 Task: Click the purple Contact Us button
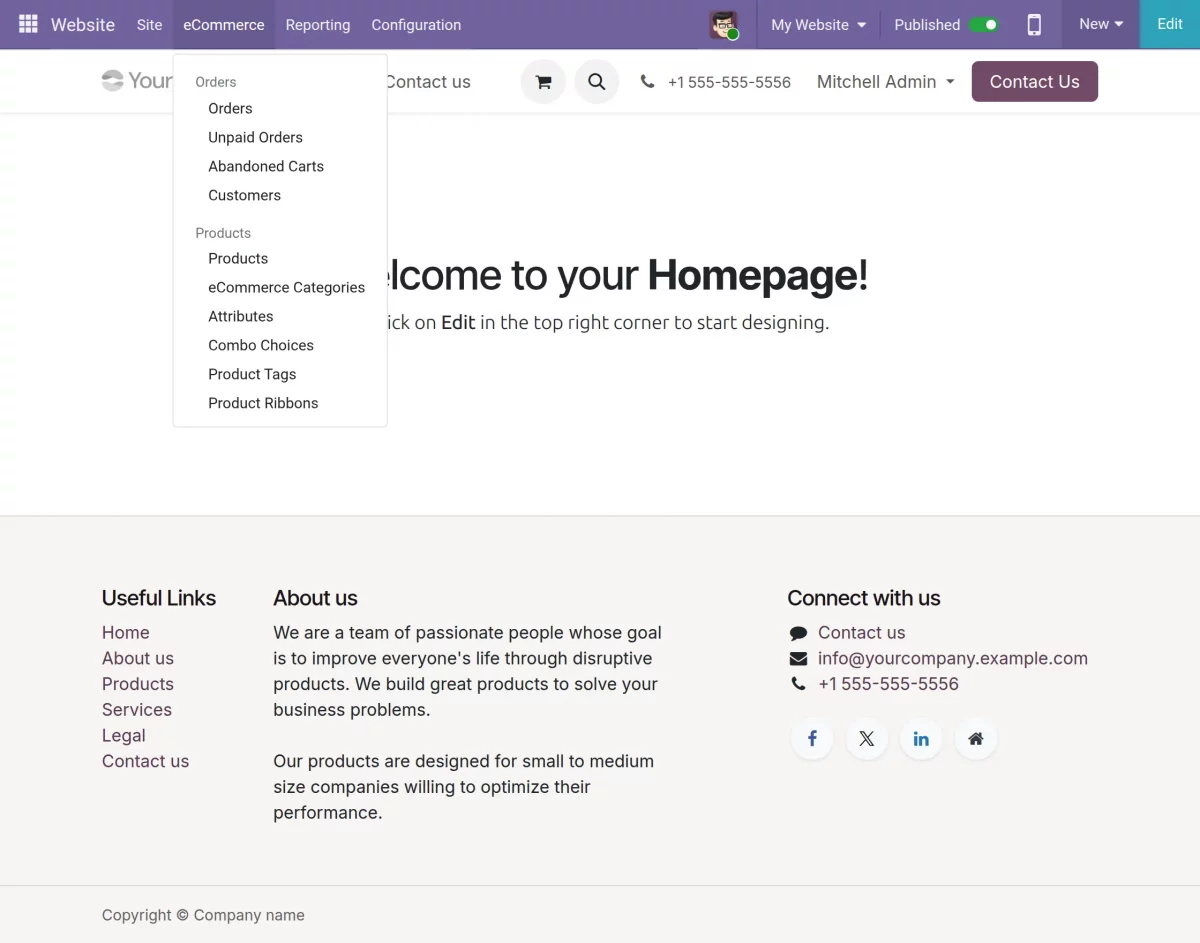click(1034, 82)
